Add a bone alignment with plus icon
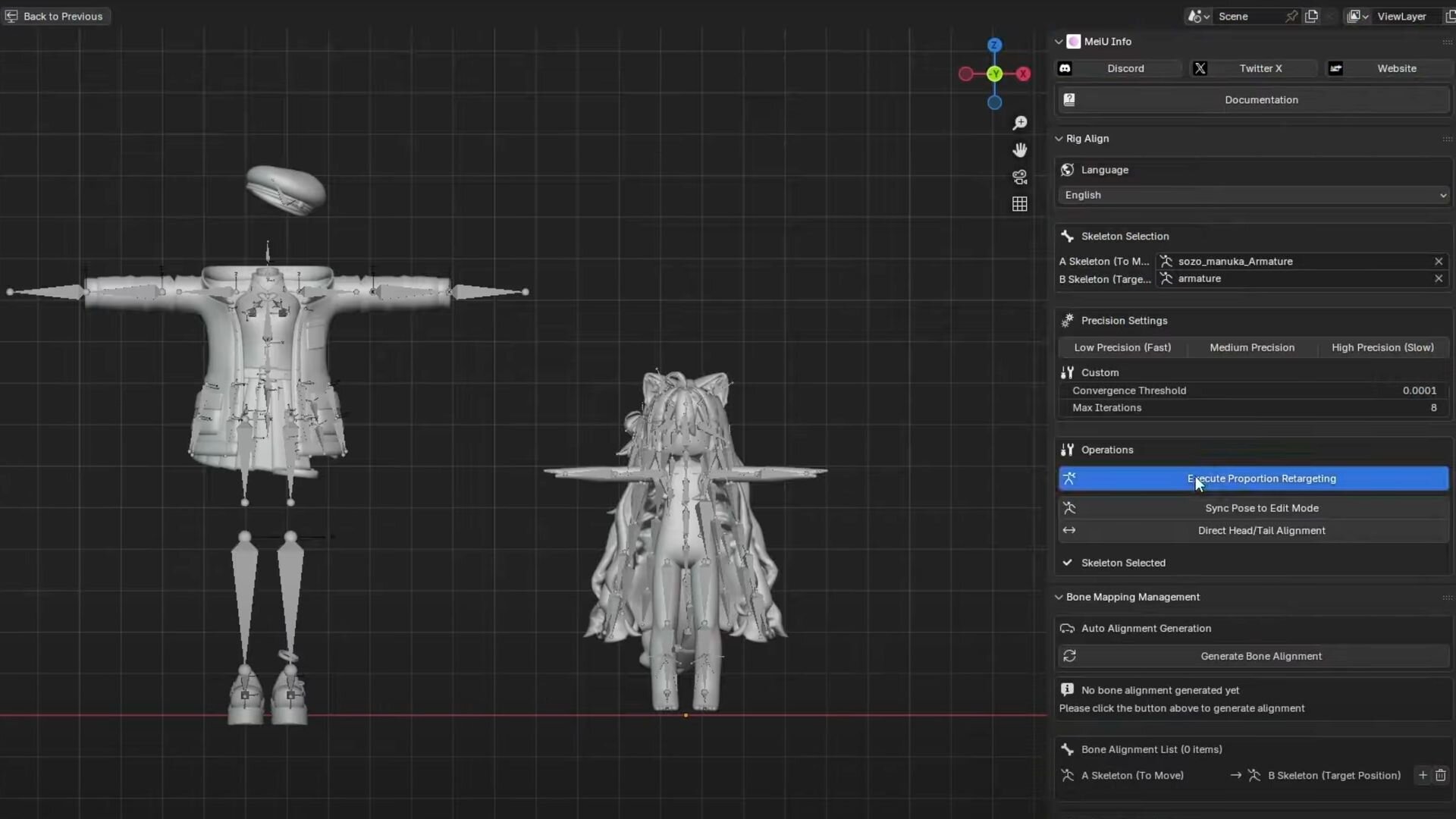Viewport: 1456px width, 819px height. coord(1423,775)
